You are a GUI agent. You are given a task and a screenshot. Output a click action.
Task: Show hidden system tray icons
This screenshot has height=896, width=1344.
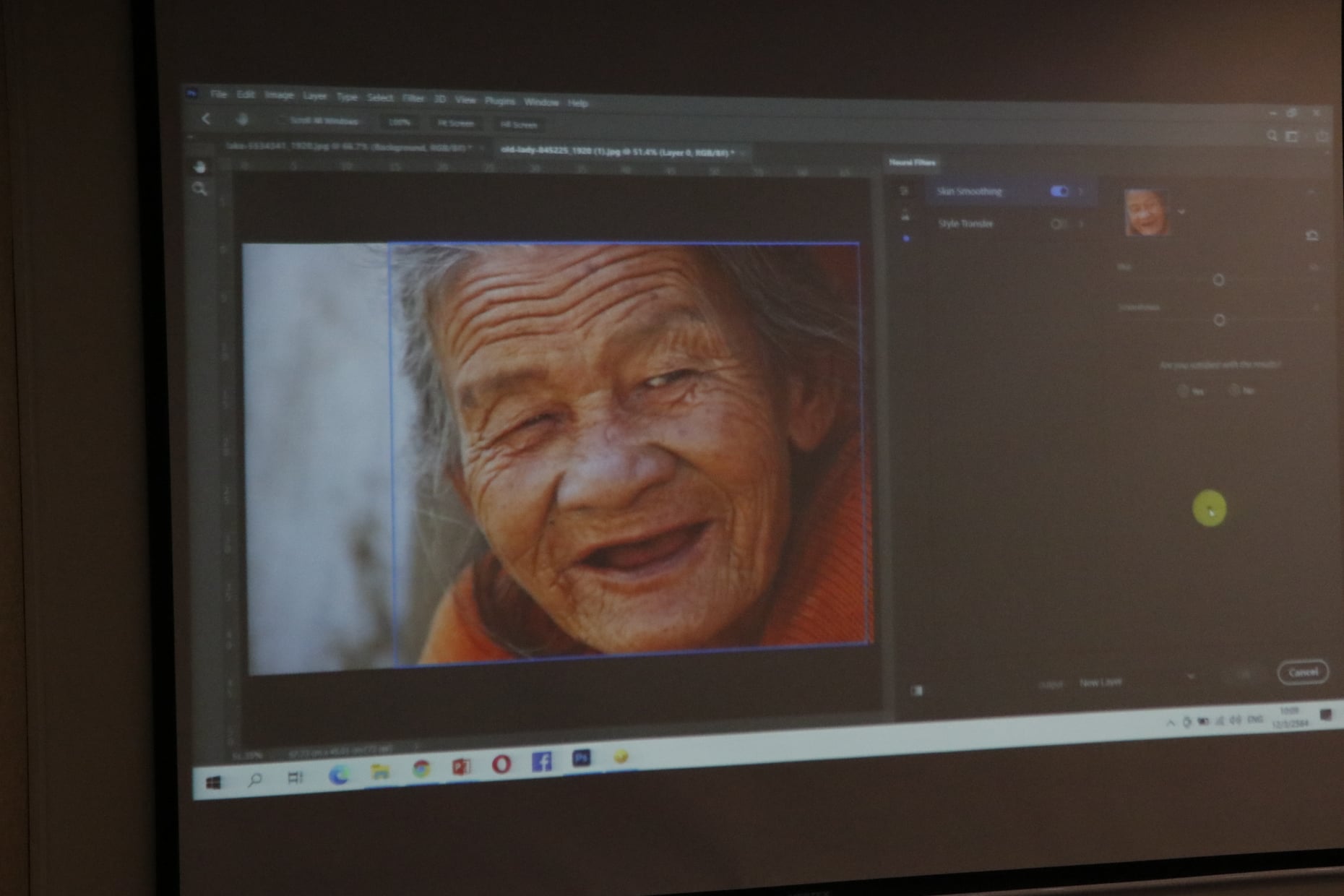pos(1170,723)
